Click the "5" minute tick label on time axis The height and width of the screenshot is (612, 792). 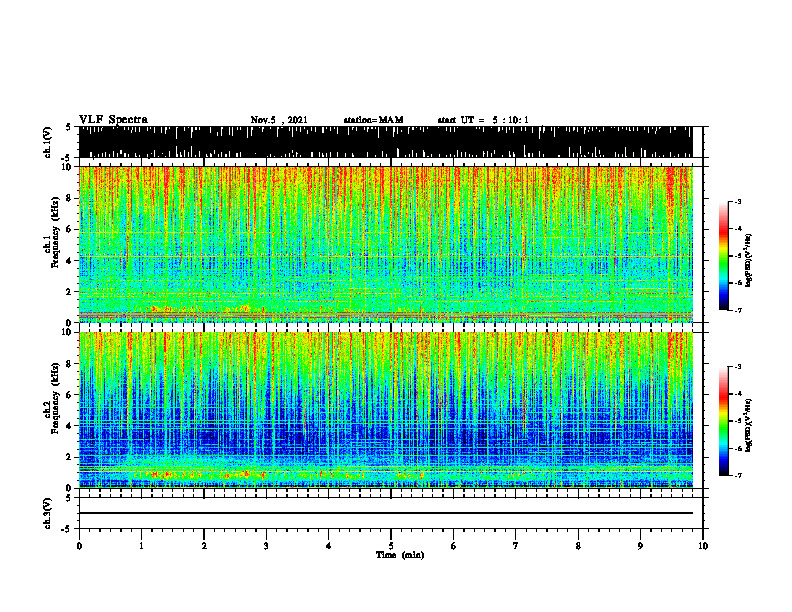pyautogui.click(x=391, y=546)
